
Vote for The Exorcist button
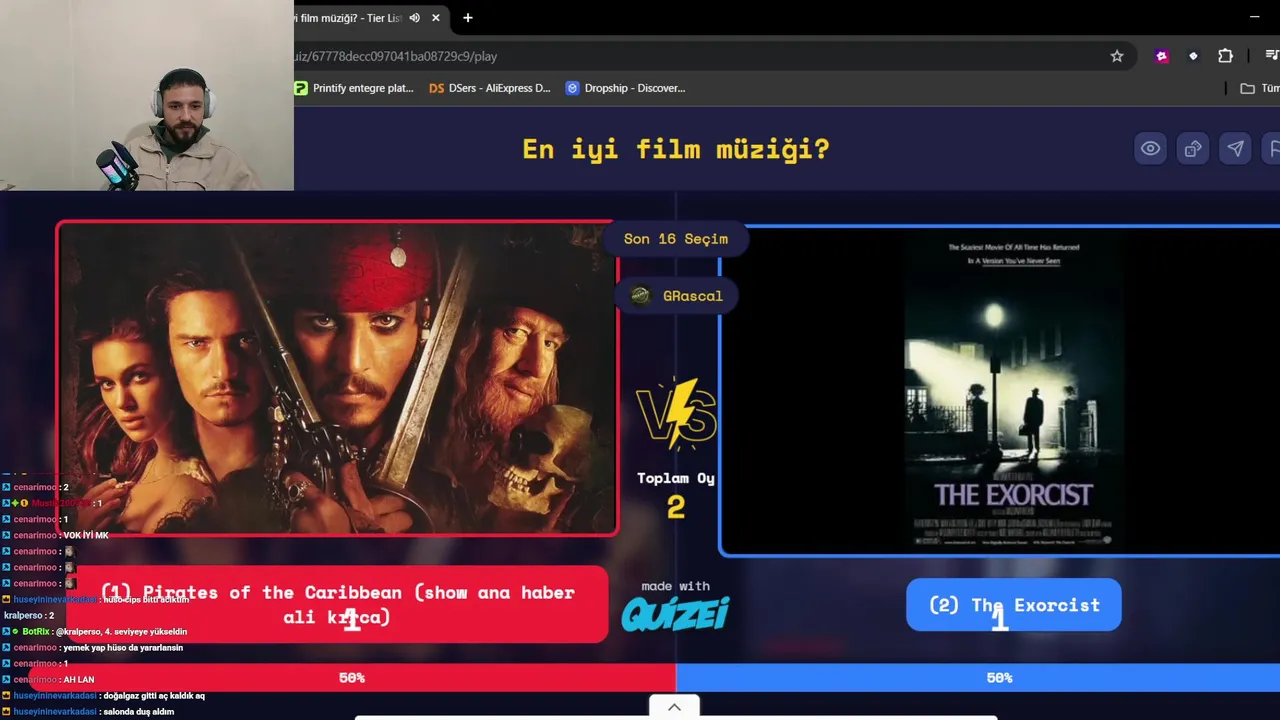(x=1014, y=605)
